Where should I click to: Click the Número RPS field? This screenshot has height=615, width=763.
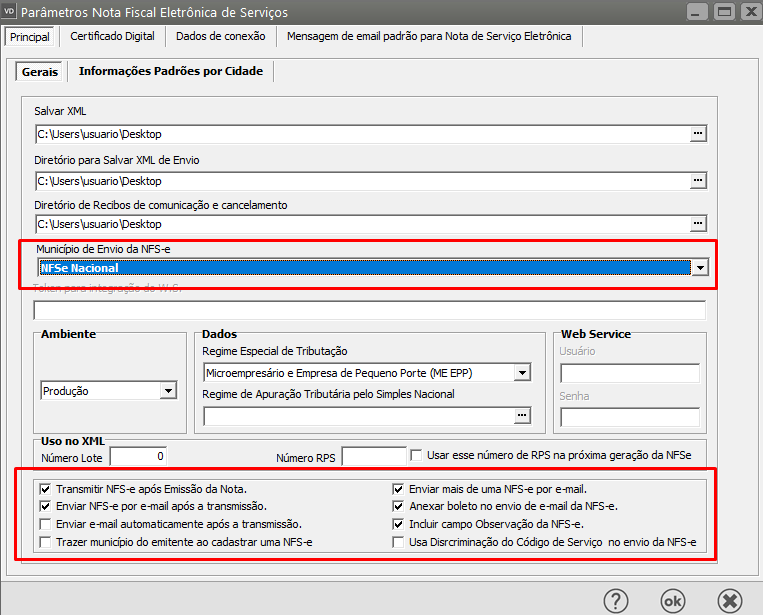click(x=374, y=456)
